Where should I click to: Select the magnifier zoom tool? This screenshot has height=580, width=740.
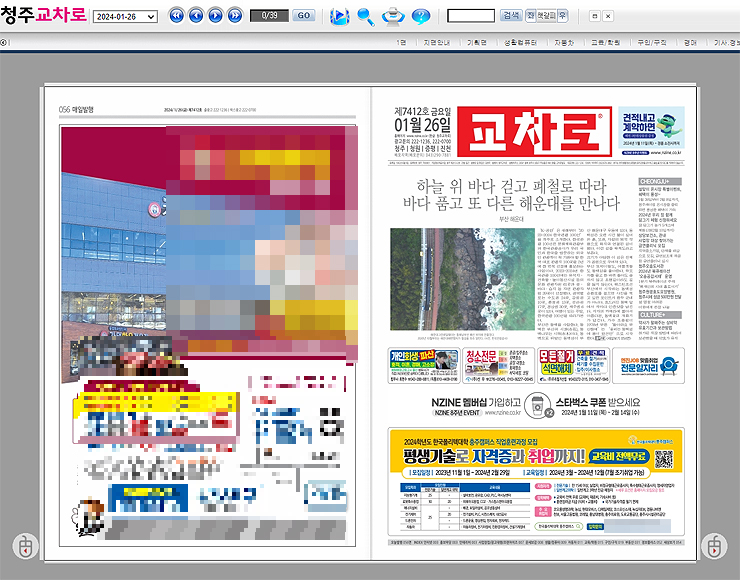click(x=366, y=17)
